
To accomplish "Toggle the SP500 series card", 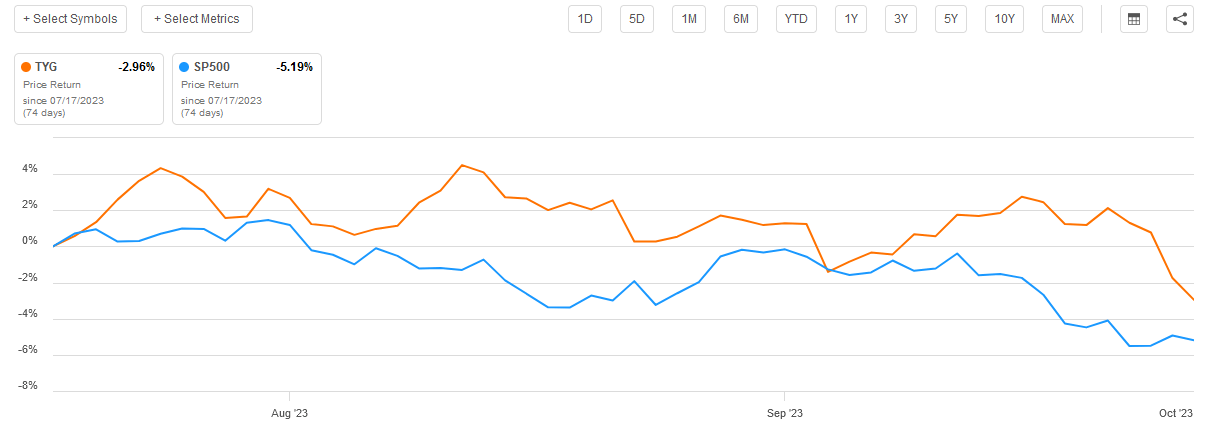I will [247, 88].
